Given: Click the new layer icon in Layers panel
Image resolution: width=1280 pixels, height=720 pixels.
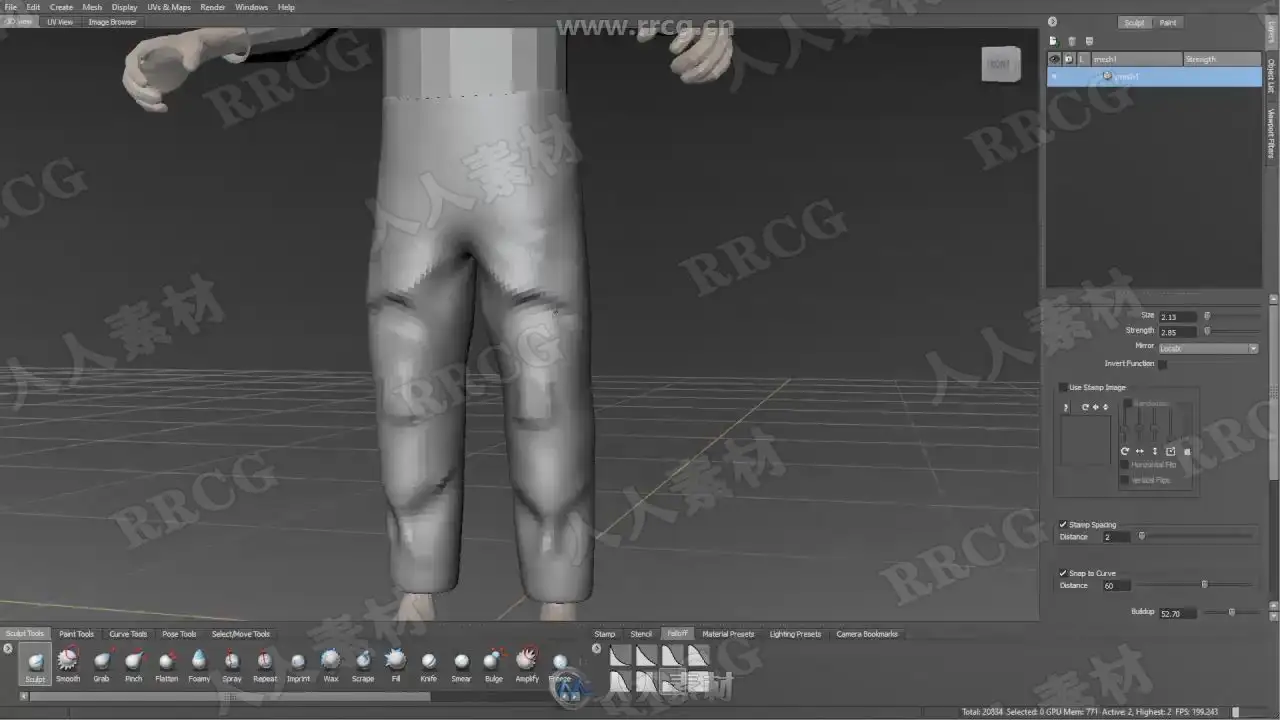Looking at the screenshot, I should (x=1053, y=41).
